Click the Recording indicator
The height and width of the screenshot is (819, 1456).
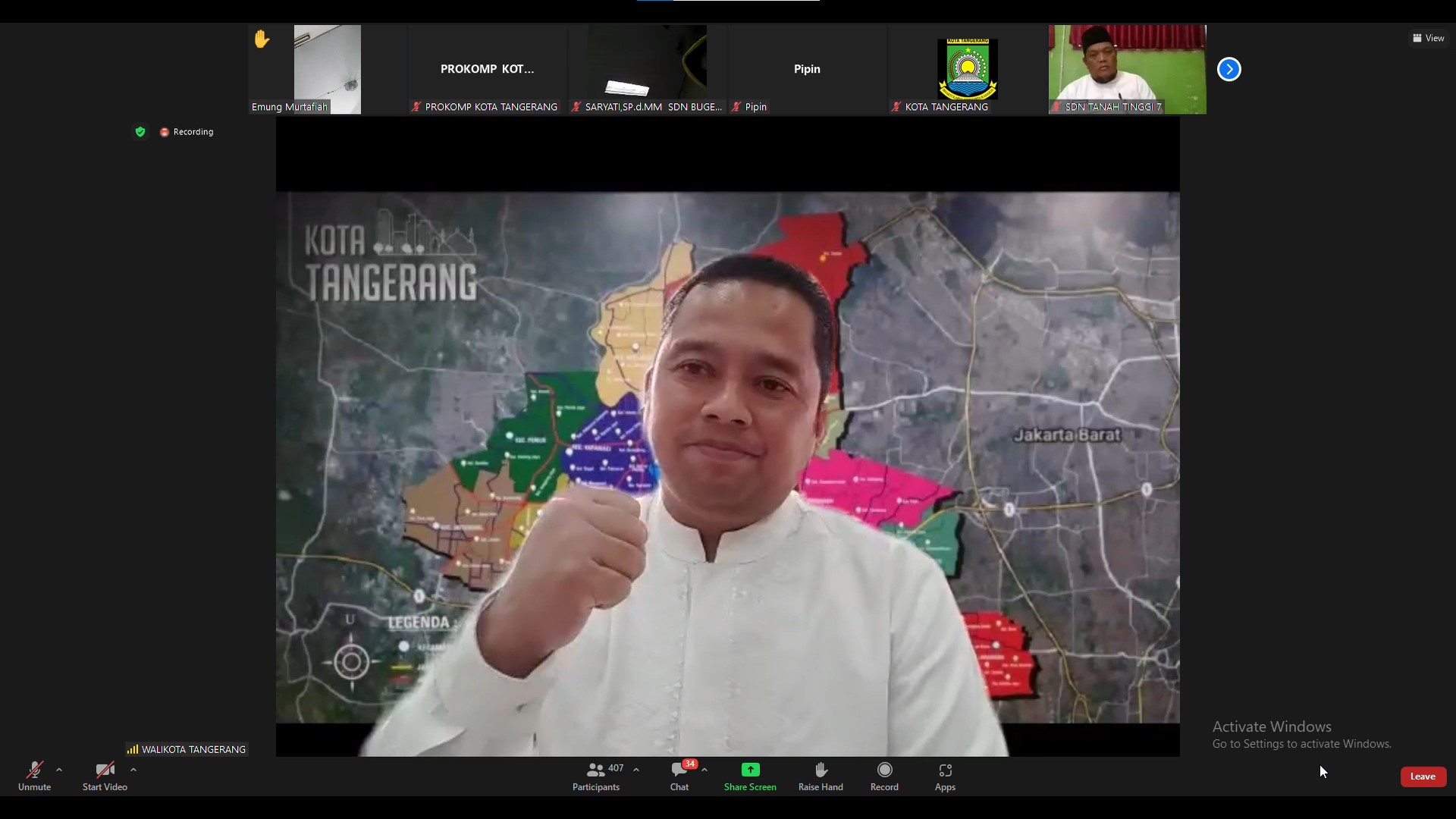pos(187,132)
